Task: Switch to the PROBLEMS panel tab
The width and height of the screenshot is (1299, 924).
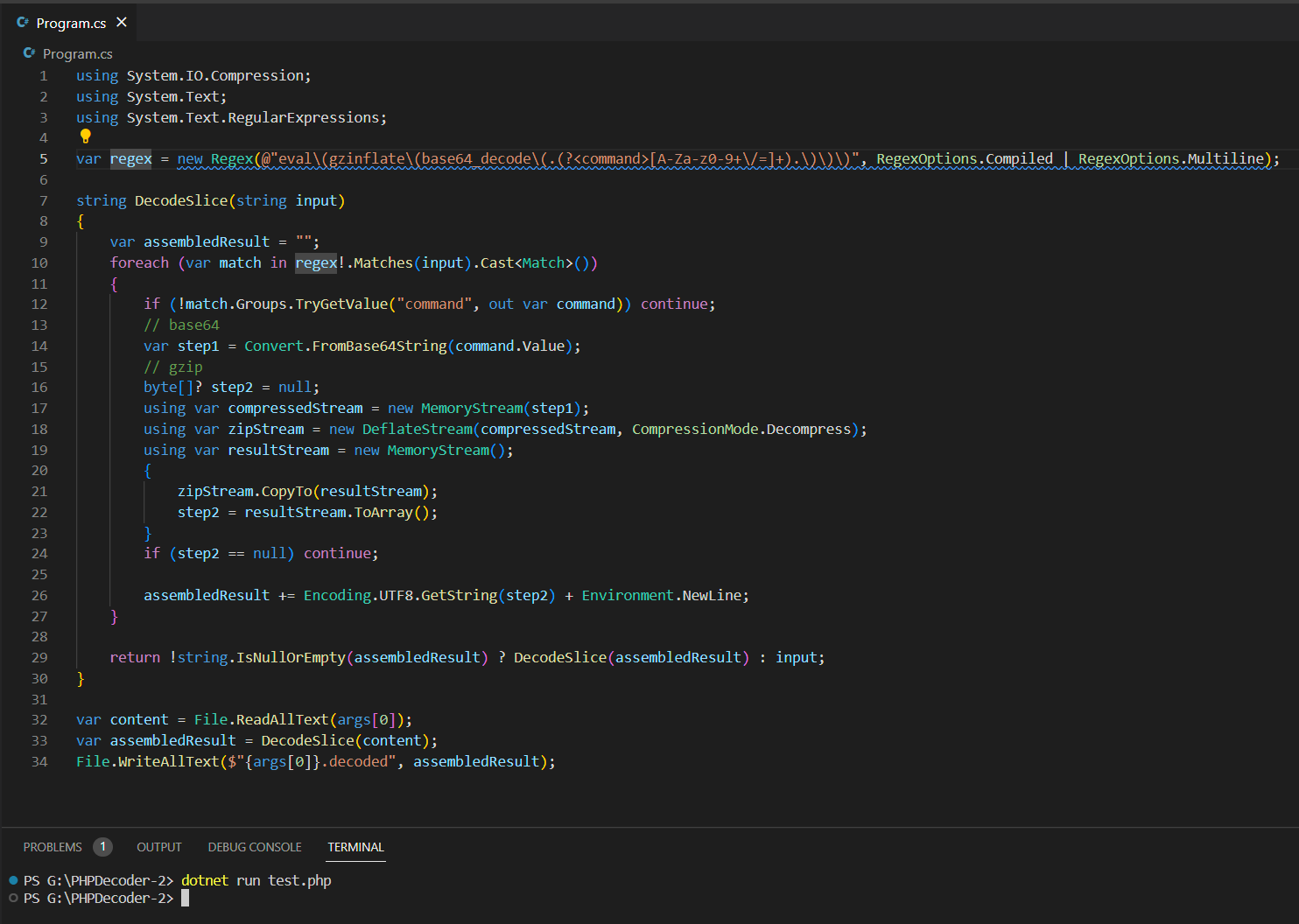Action: (53, 847)
